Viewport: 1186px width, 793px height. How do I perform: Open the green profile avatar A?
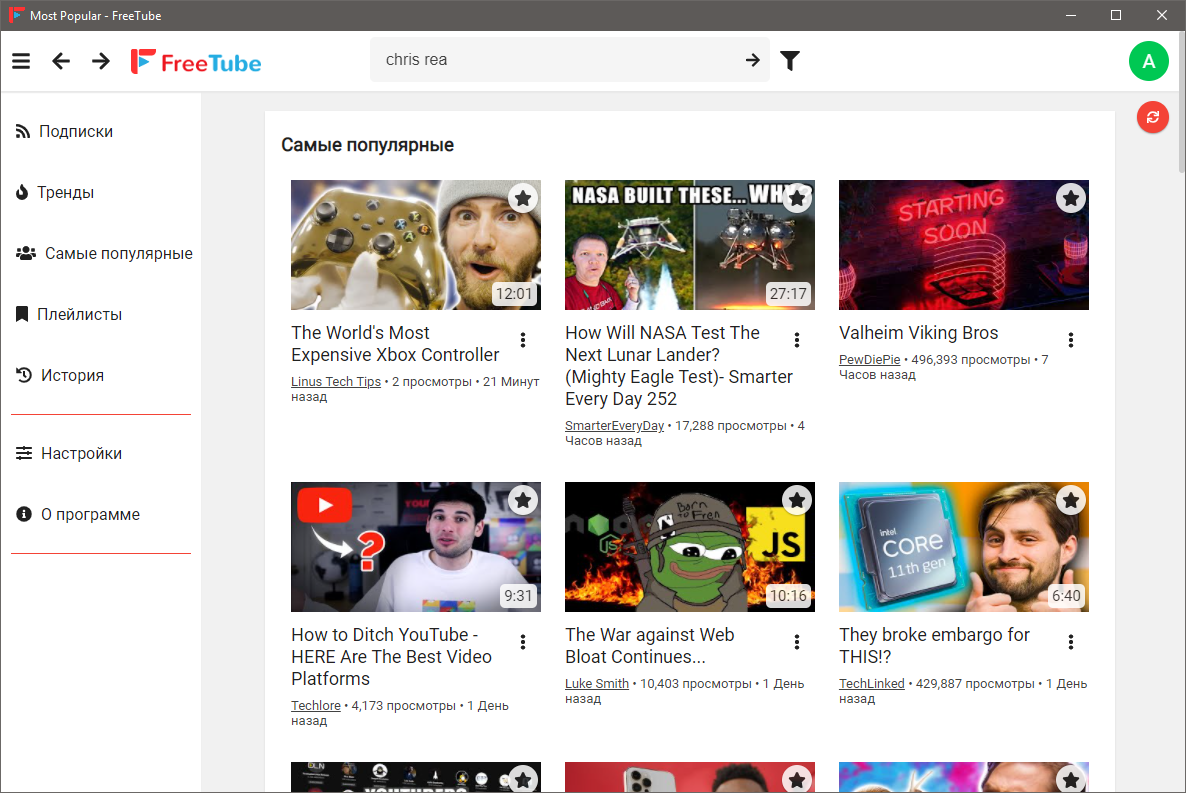click(x=1148, y=61)
